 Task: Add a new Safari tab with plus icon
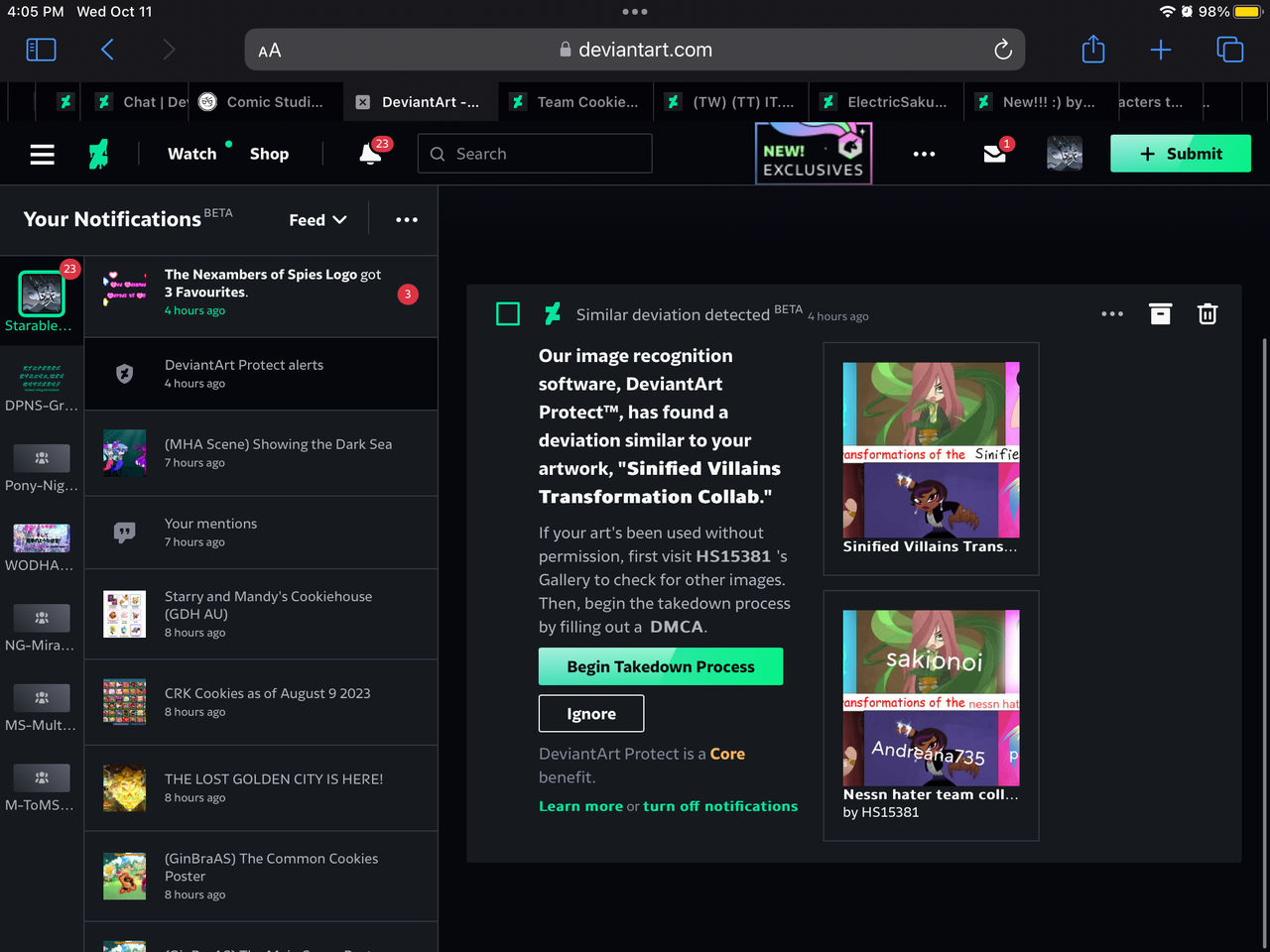pos(1160,50)
